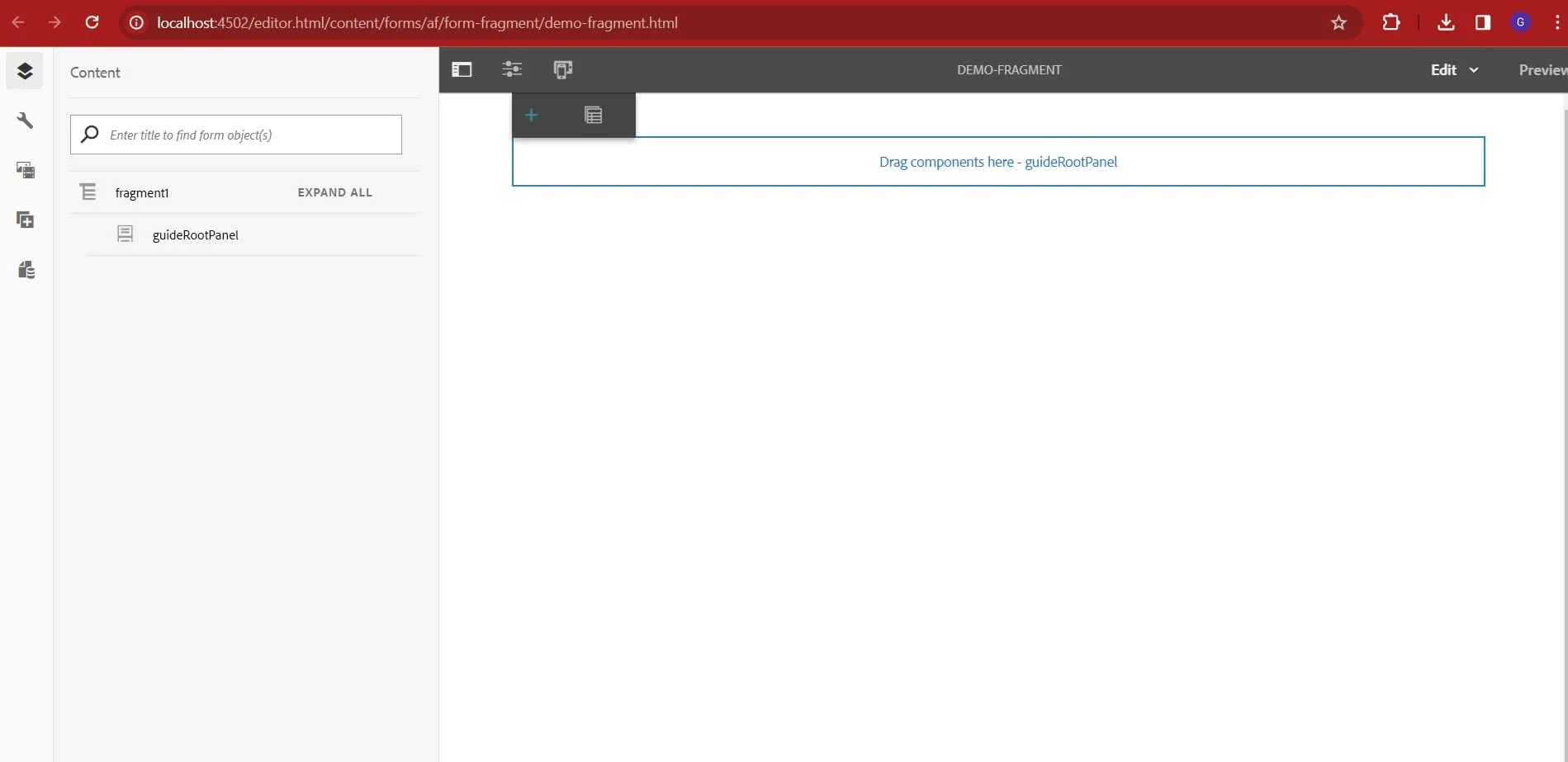Click the Drag components here drop zone

point(998,162)
